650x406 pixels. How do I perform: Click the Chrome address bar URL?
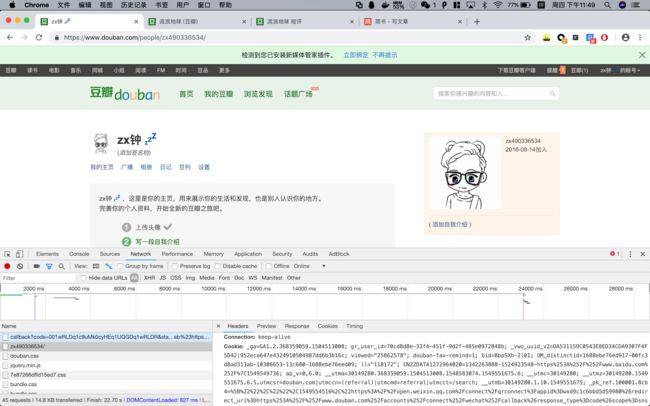[x=135, y=38]
